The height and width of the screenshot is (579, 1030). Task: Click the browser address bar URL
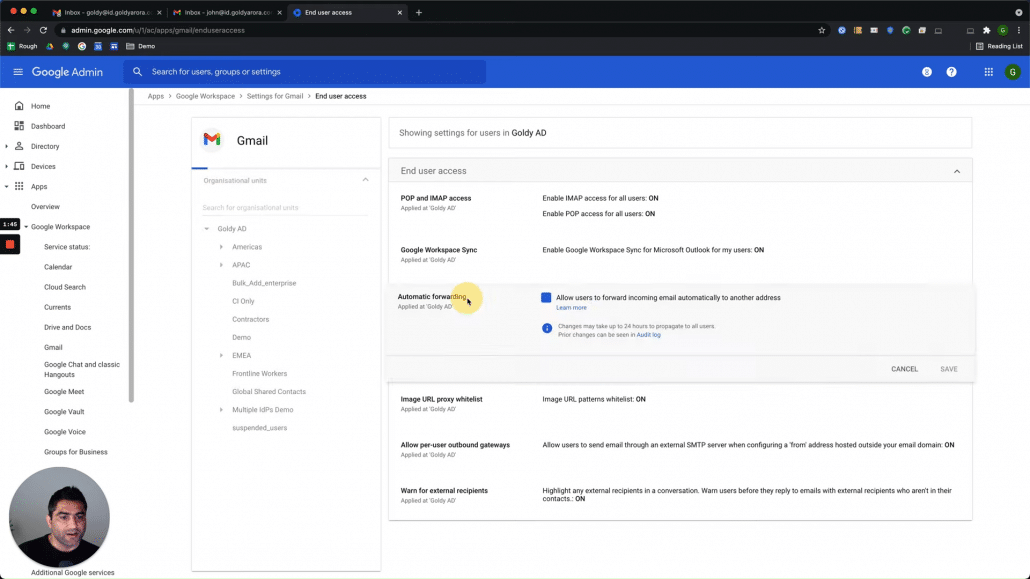pyautogui.click(x=158, y=30)
